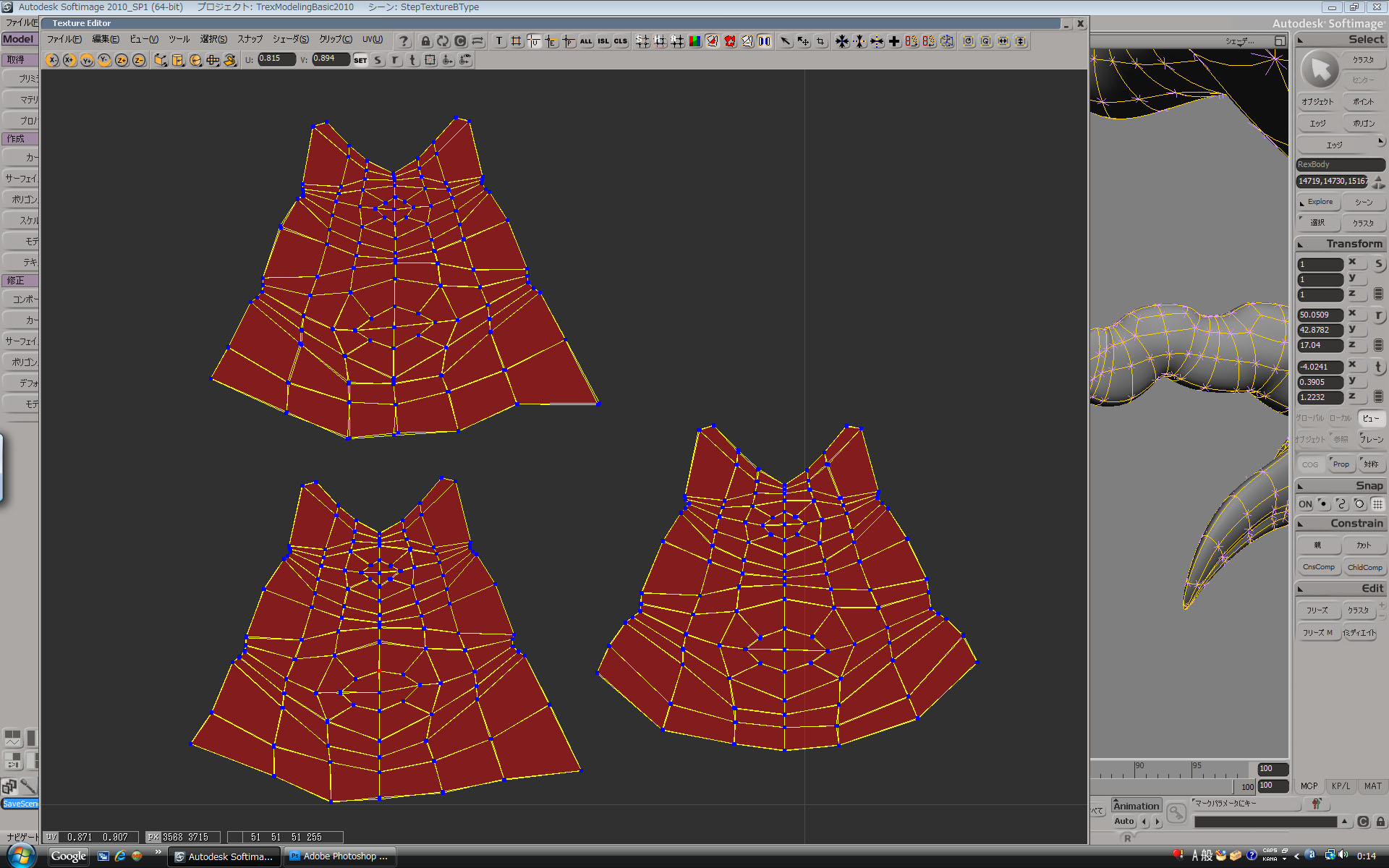Click the X+ view orientation icon
The height and width of the screenshot is (868, 1389).
click(x=67, y=60)
